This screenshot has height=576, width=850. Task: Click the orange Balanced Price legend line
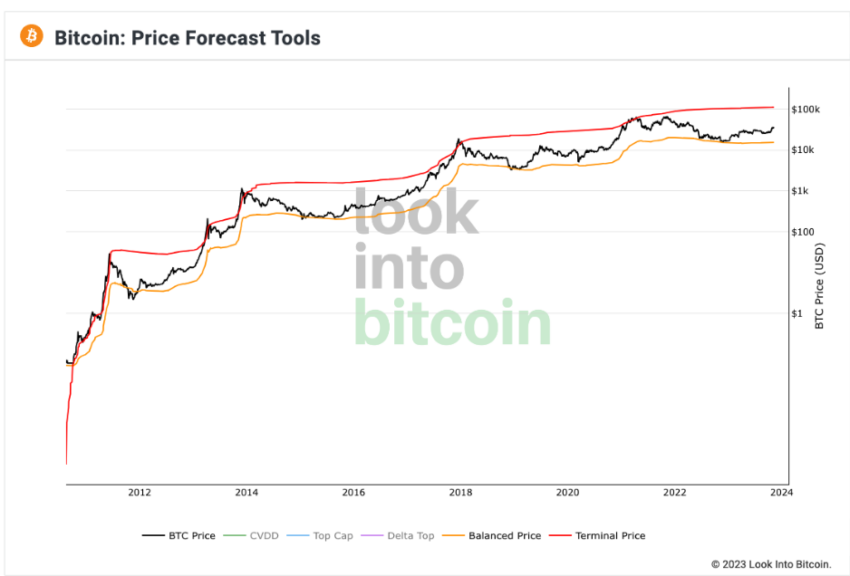(453, 535)
